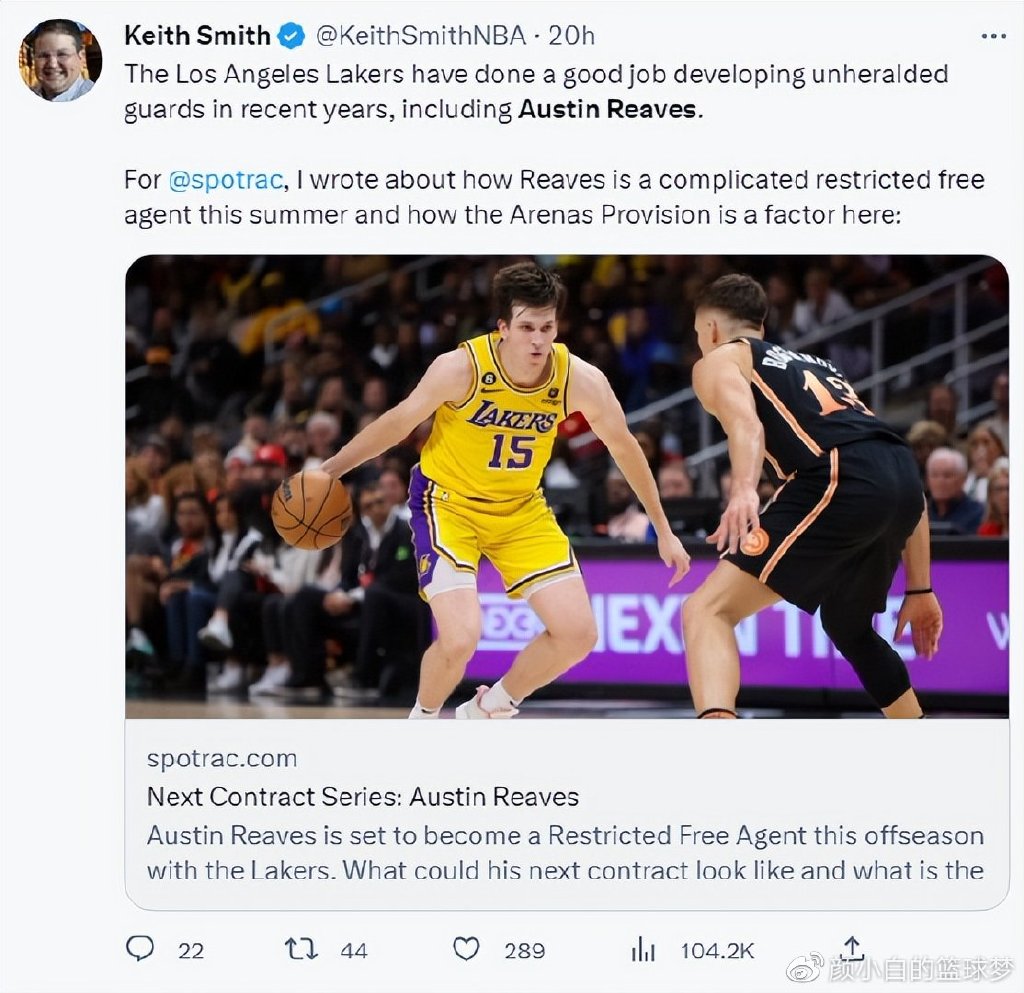Click the blue verified badge

tap(290, 36)
